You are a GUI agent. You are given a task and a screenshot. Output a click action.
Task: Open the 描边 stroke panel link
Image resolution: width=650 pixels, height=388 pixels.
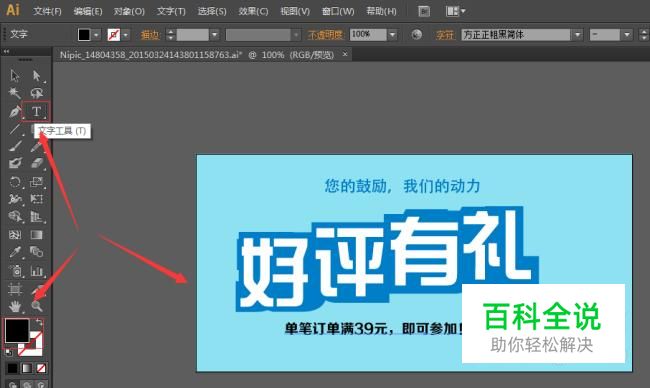point(150,35)
